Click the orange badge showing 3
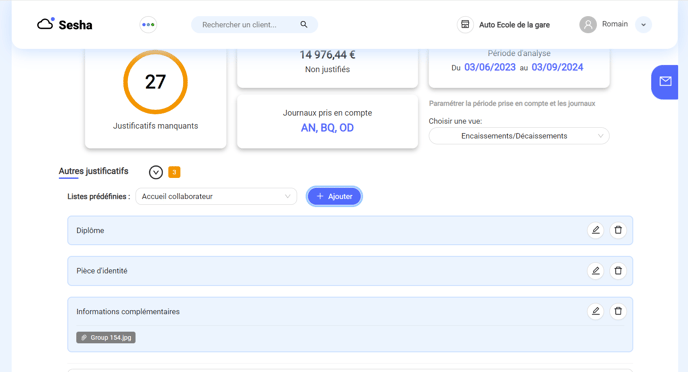688x372 pixels. (x=174, y=172)
